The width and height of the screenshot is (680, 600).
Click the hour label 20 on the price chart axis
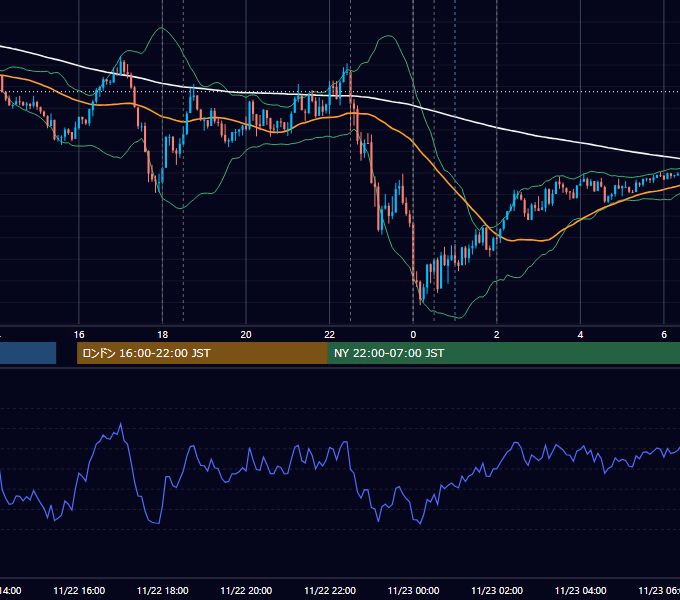[x=246, y=335]
